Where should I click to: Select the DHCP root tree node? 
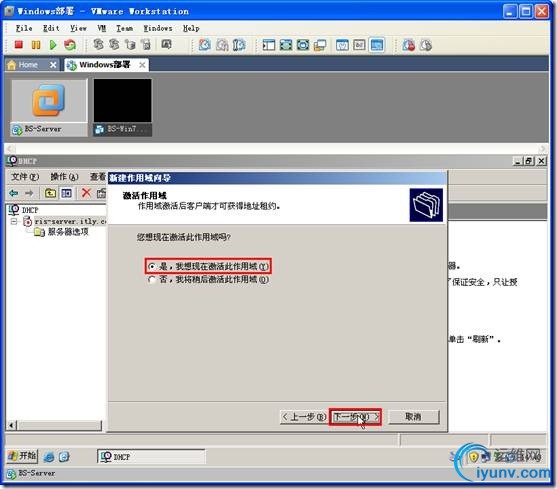tap(30, 210)
